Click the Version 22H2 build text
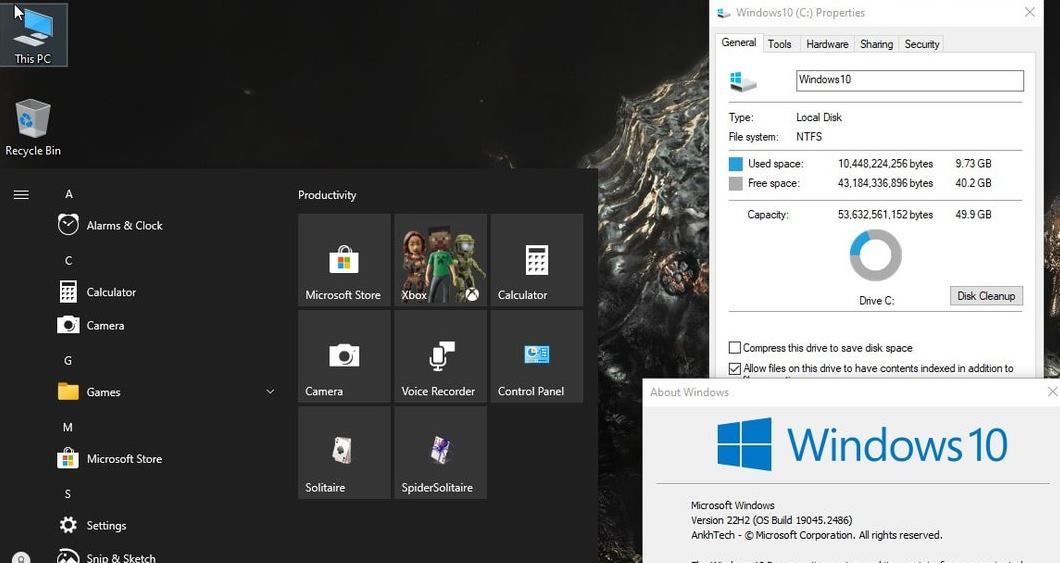The height and width of the screenshot is (563, 1060). pos(771,520)
